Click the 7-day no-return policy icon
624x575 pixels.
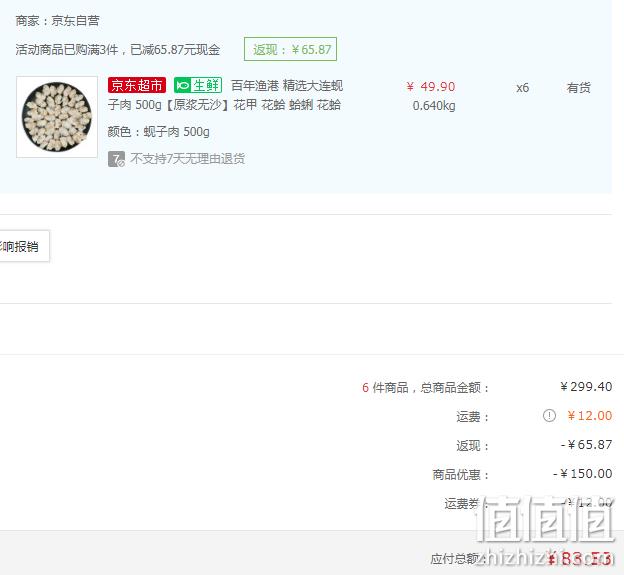pyautogui.click(x=116, y=159)
